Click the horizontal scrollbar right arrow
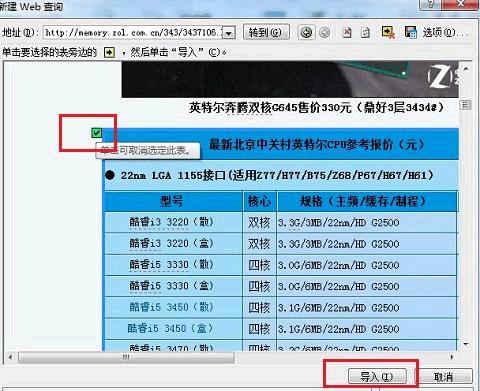The height and width of the screenshot is (391, 480). point(452,357)
